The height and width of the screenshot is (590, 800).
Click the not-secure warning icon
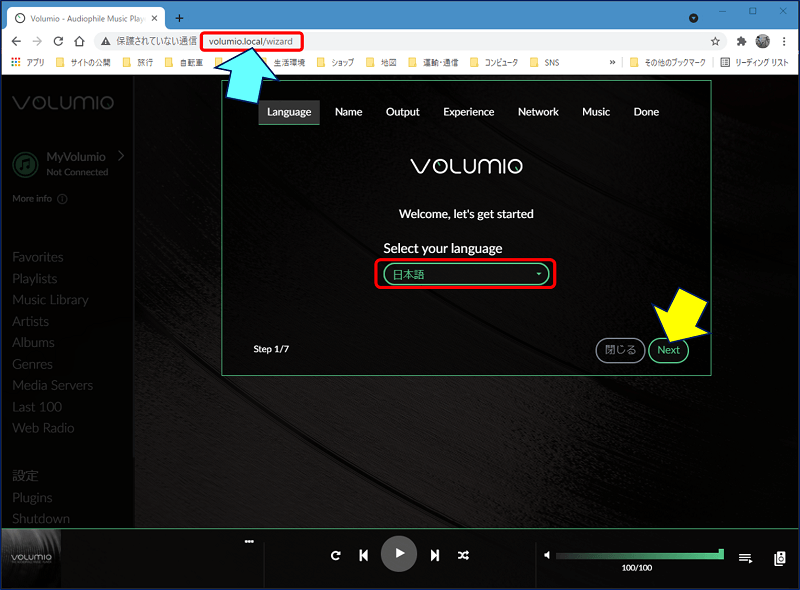(105, 41)
